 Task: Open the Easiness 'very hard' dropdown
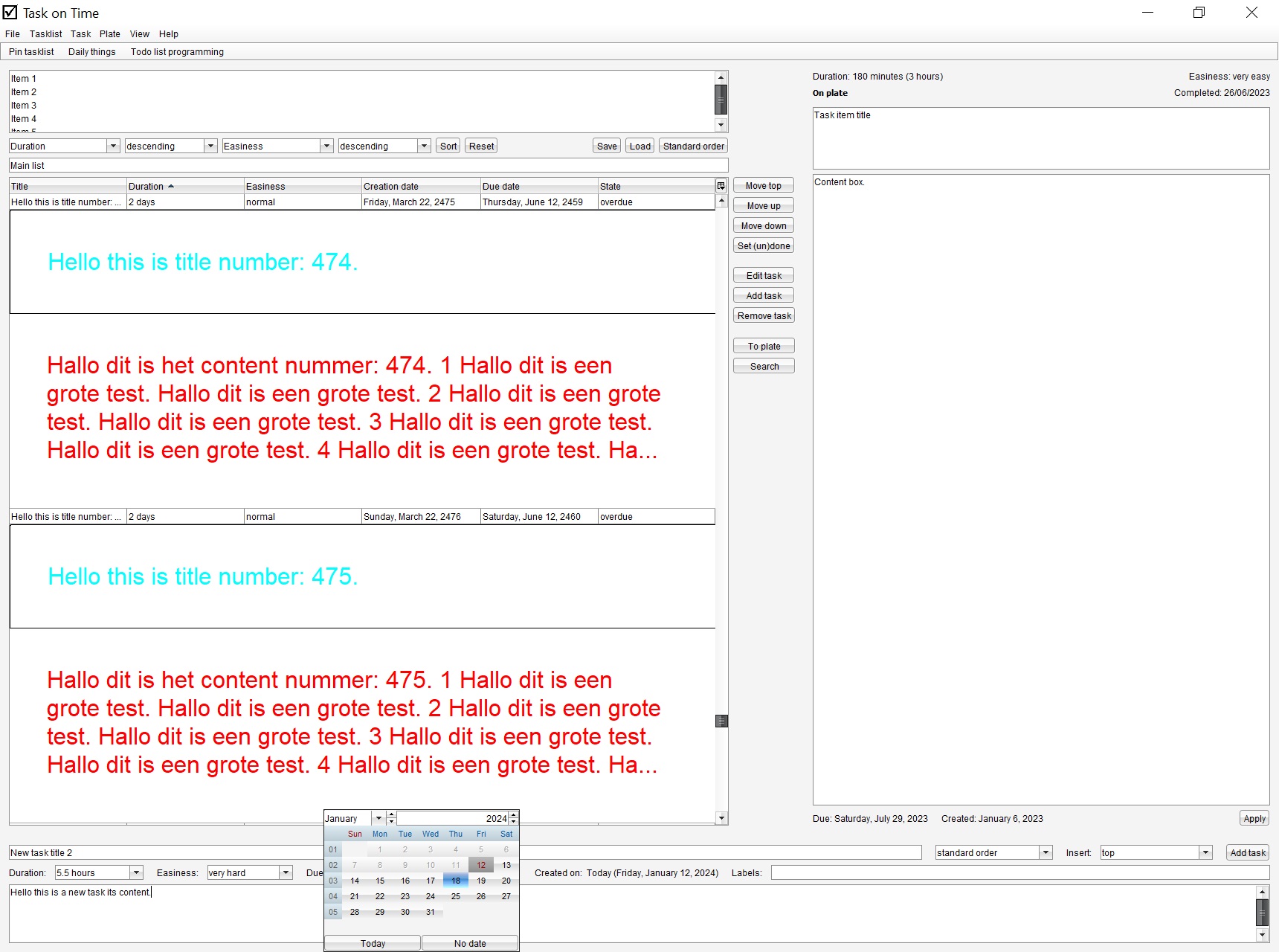pyautogui.click(x=286, y=872)
